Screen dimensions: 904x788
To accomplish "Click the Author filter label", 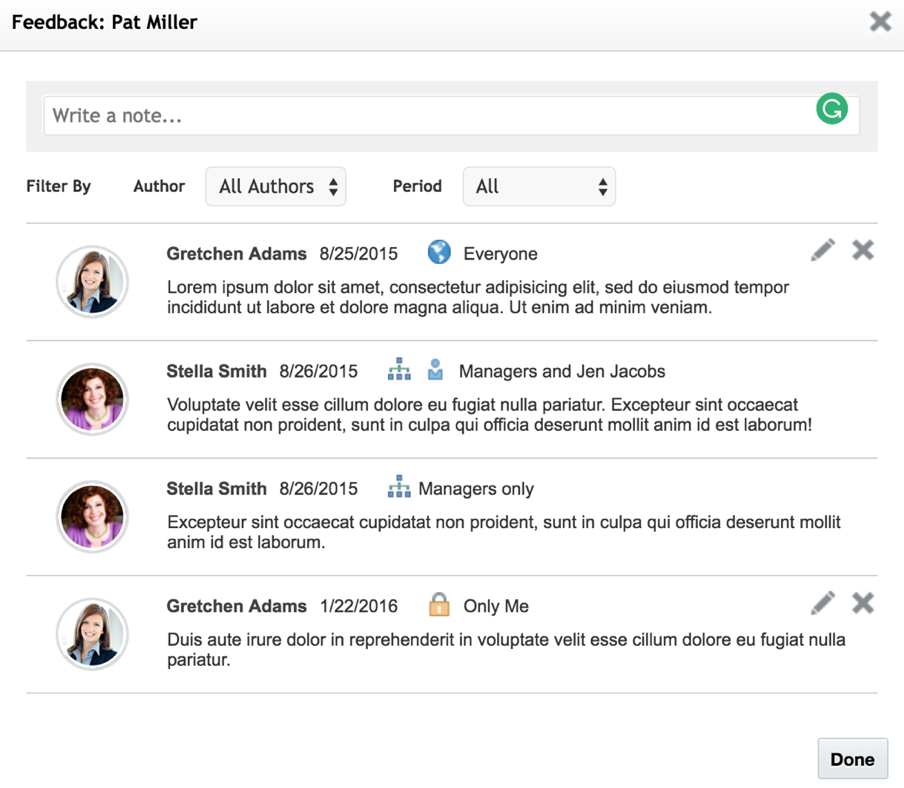I will (x=159, y=186).
